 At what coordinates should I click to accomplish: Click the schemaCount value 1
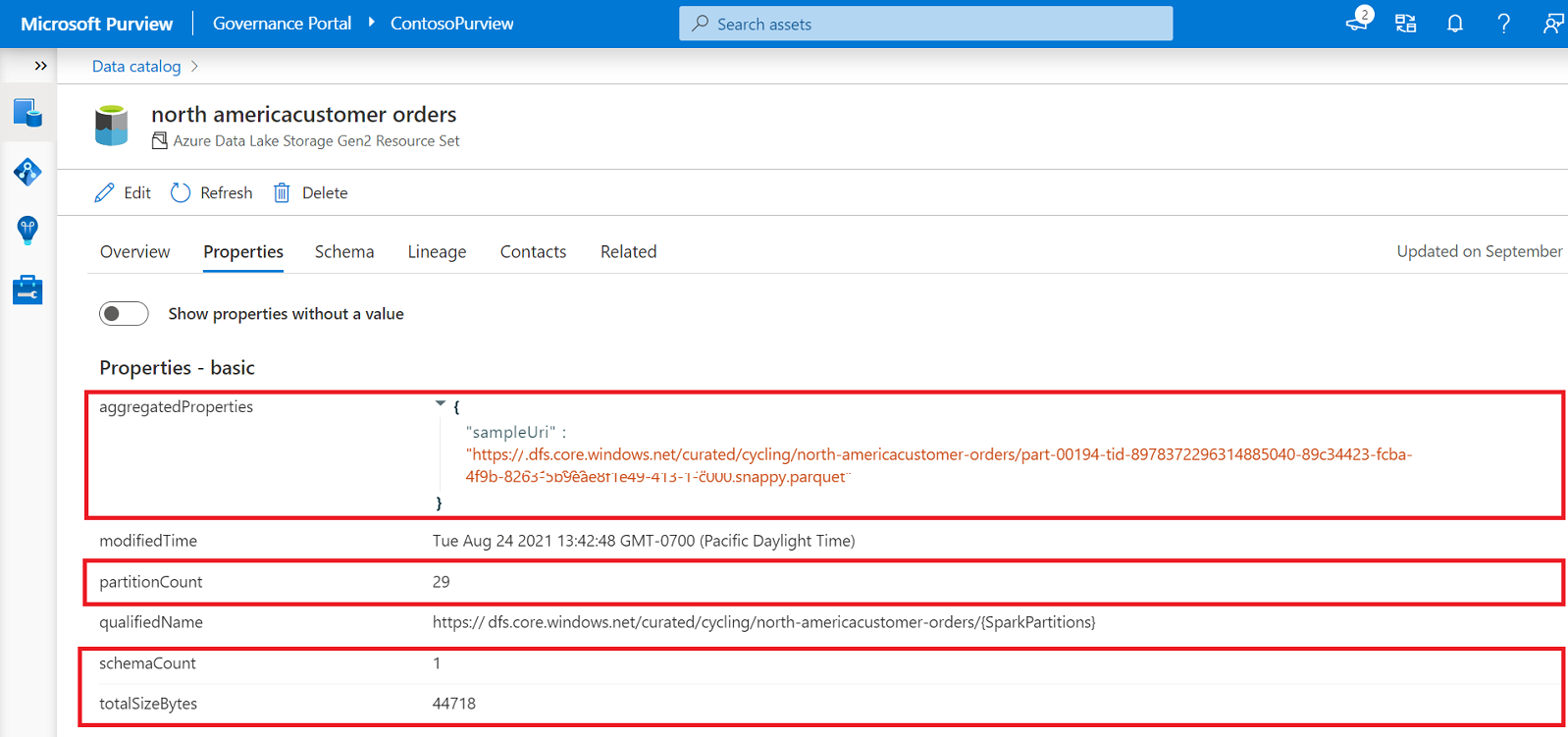[x=437, y=663]
